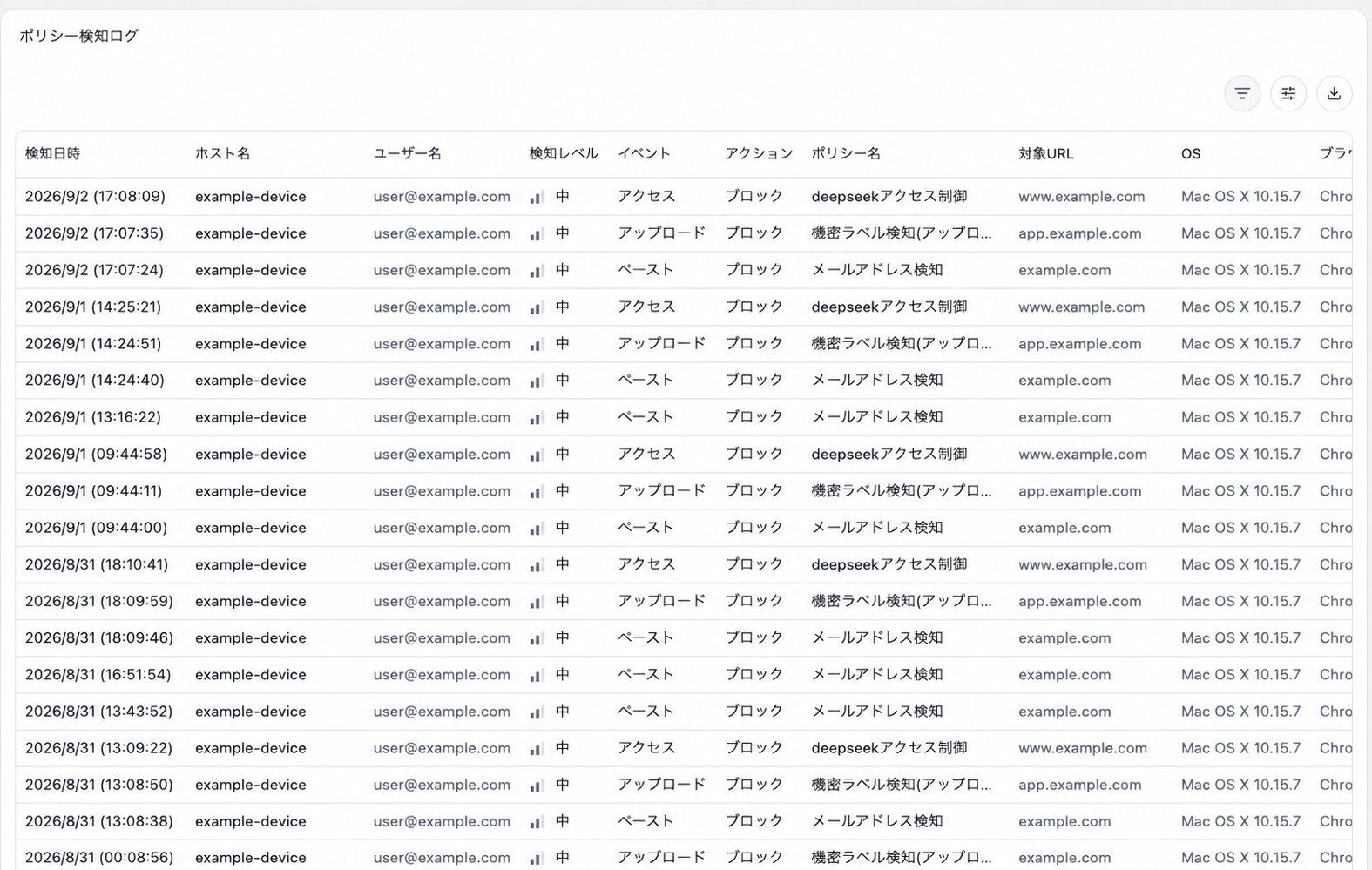Click example-device in the 2026/9/1 (09:44:58) row

coord(251,454)
